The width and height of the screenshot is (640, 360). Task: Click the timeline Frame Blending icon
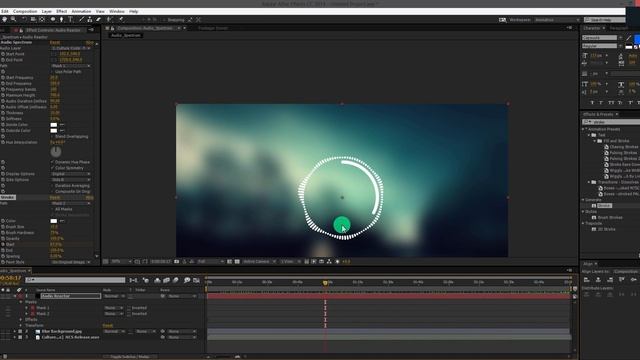[167, 280]
